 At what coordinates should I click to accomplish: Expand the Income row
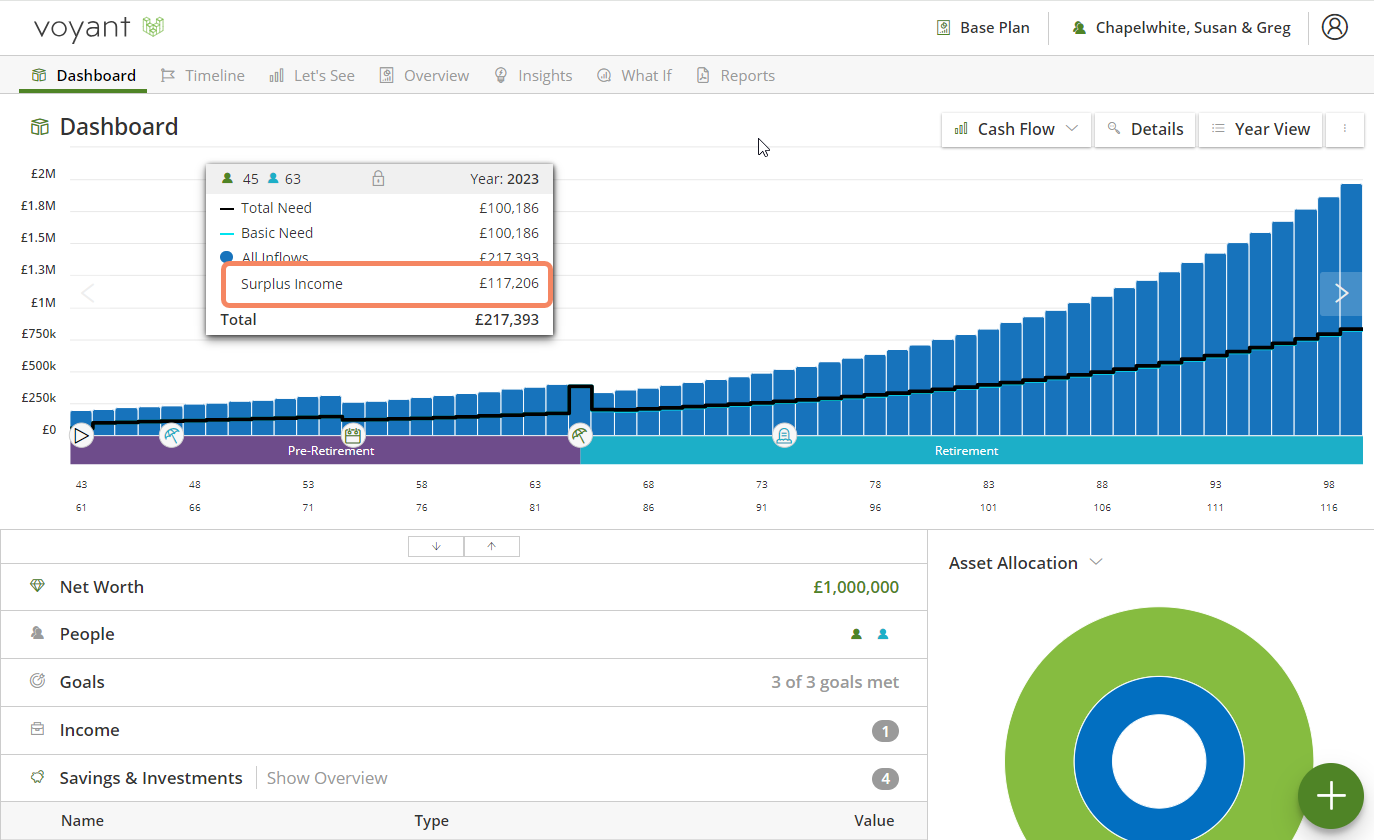point(464,730)
